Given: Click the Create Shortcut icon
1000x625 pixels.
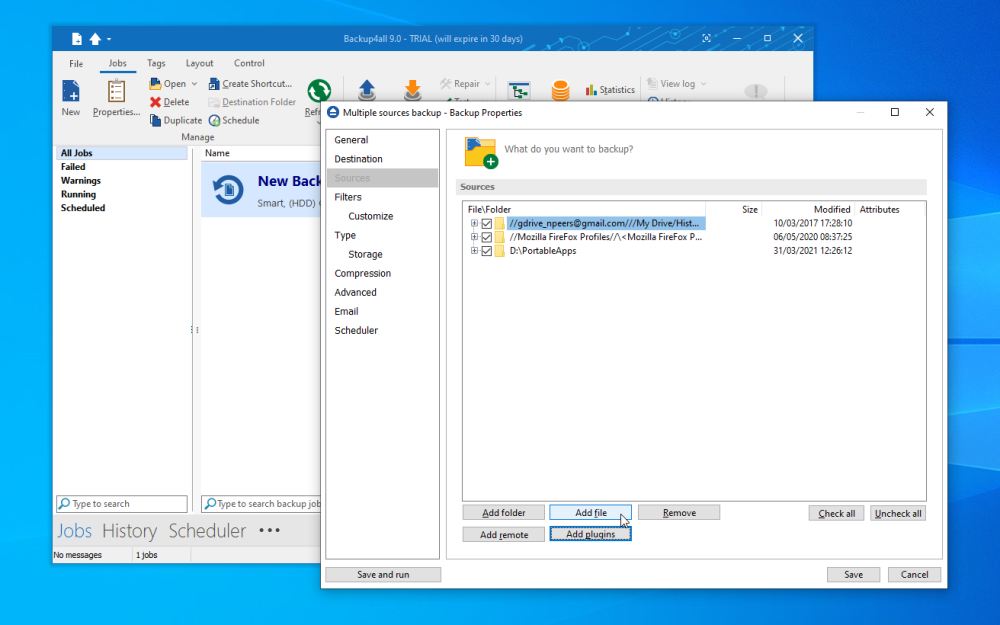Looking at the screenshot, I should 214,84.
